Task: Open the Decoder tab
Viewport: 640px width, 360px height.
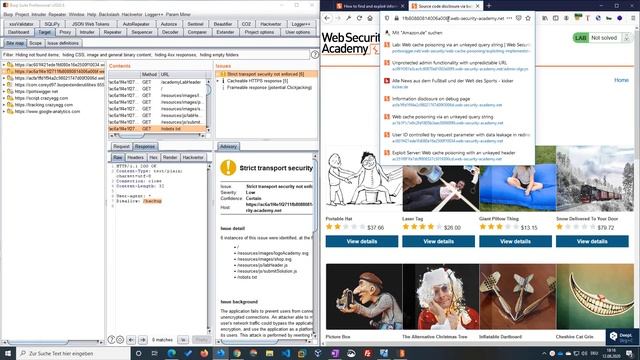Action: point(170,32)
